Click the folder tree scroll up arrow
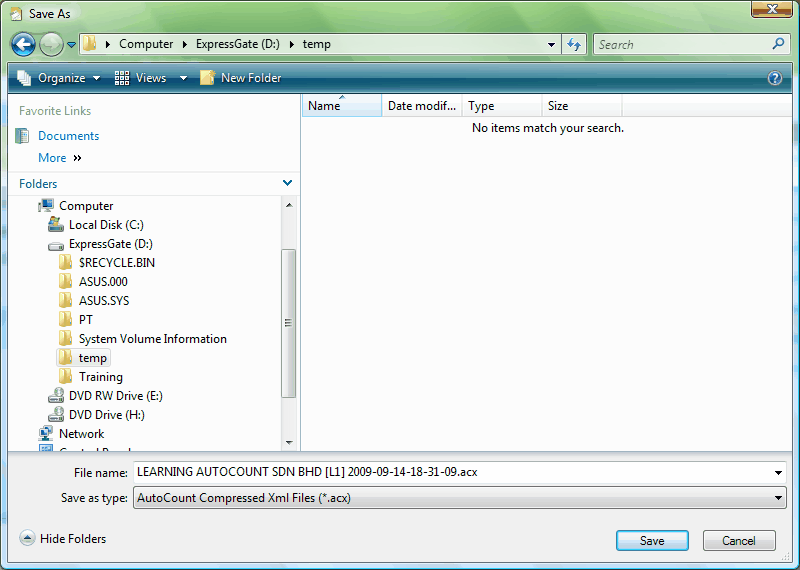The width and height of the screenshot is (800, 570). (289, 205)
